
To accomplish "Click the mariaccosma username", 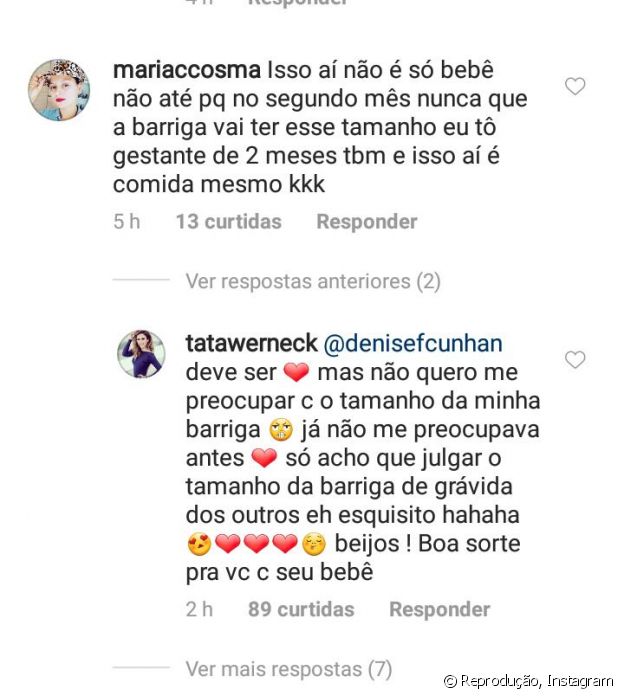I will tap(186, 73).
